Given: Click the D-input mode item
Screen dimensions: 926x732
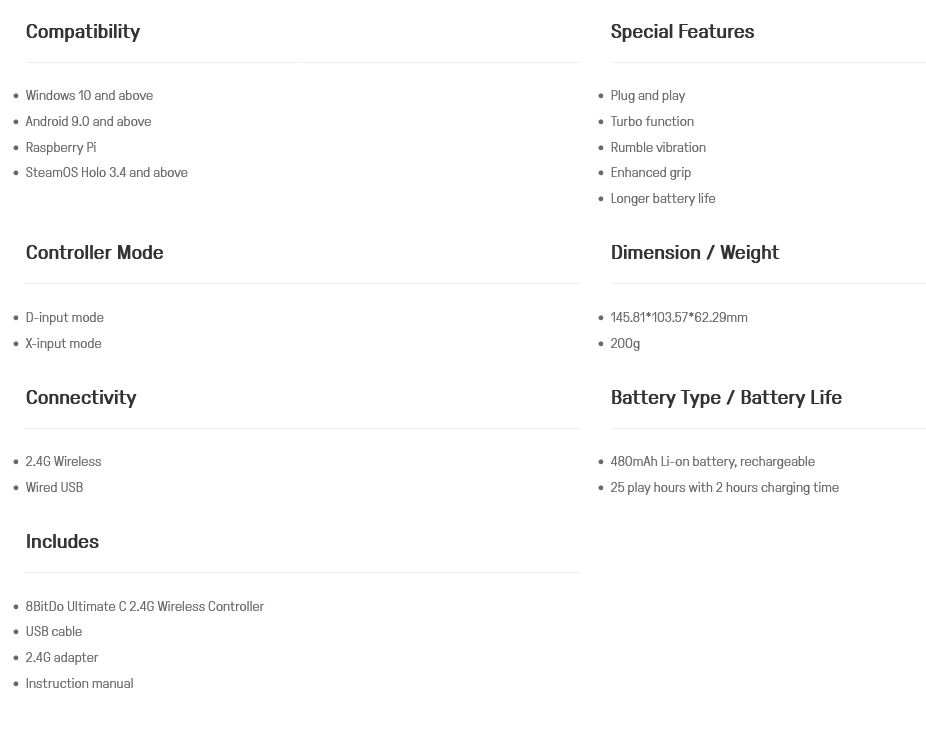Looking at the screenshot, I should pyautogui.click(x=64, y=318).
